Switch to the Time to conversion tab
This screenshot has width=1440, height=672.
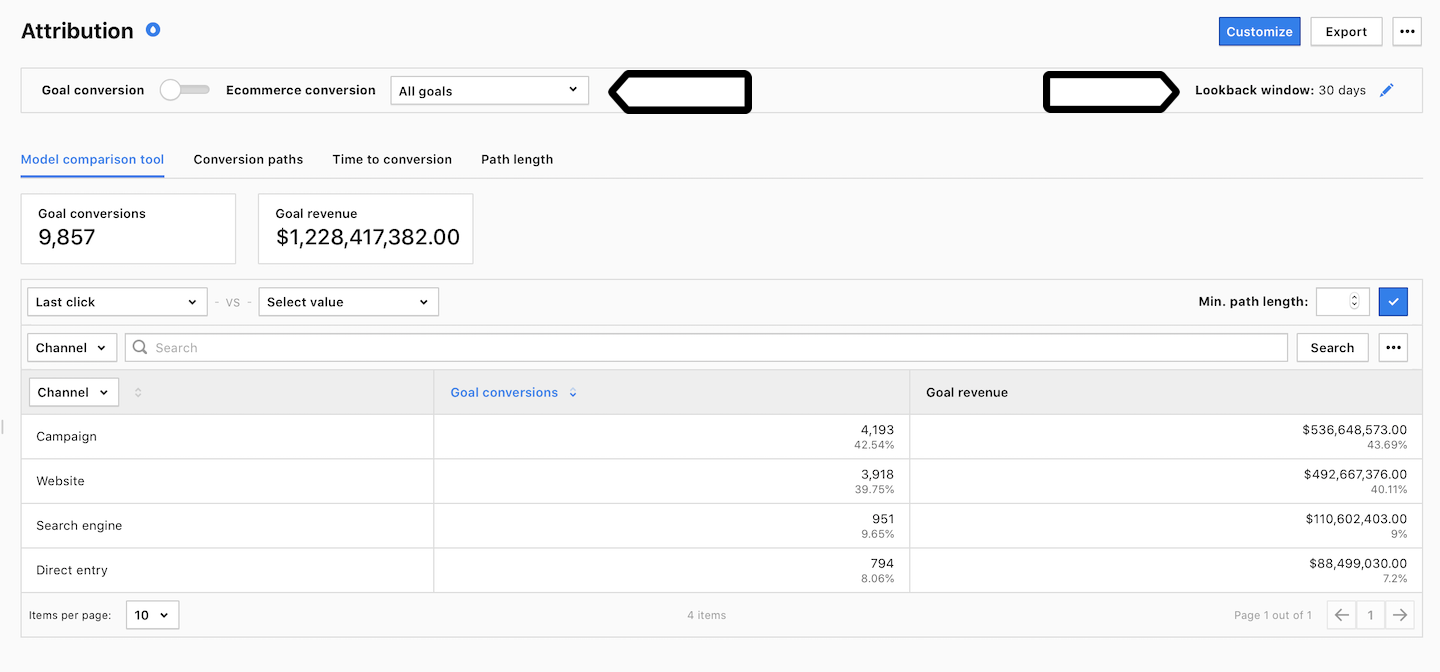[392, 159]
